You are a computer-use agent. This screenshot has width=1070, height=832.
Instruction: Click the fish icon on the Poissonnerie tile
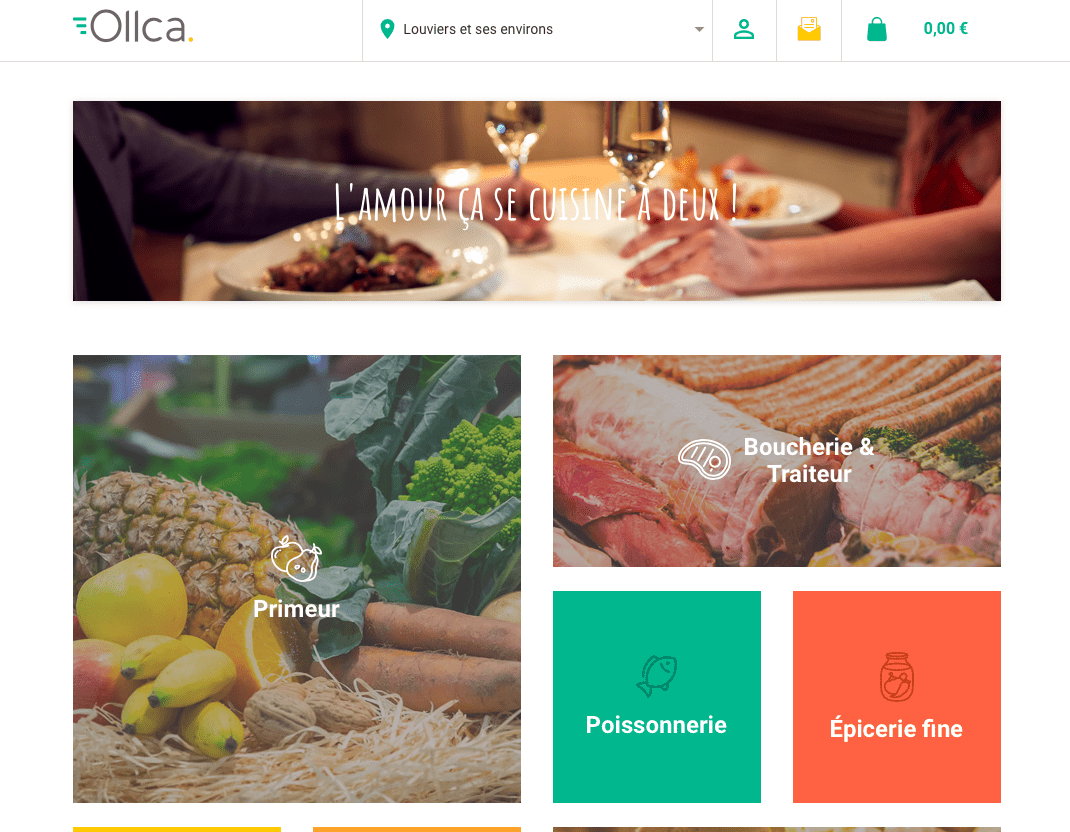656,676
